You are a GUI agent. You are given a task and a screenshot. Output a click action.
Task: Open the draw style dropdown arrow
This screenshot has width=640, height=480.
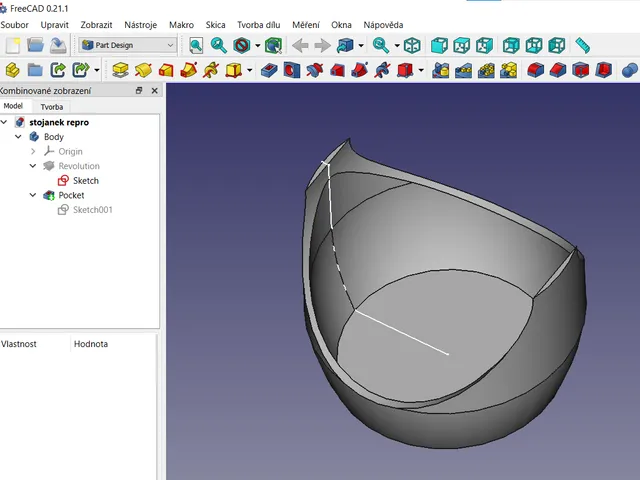tap(258, 45)
